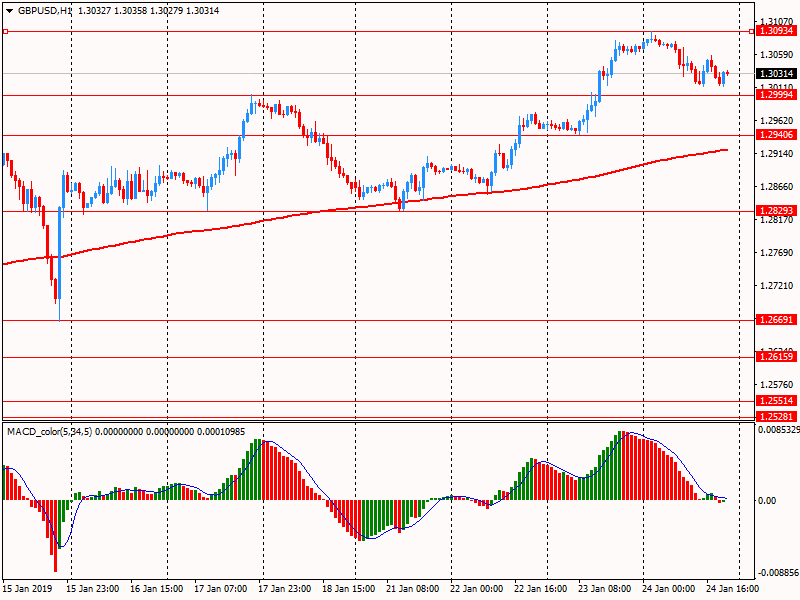This screenshot has height=600, width=800.
Task: Select the 1.26159 support level label
Action: tap(776, 357)
